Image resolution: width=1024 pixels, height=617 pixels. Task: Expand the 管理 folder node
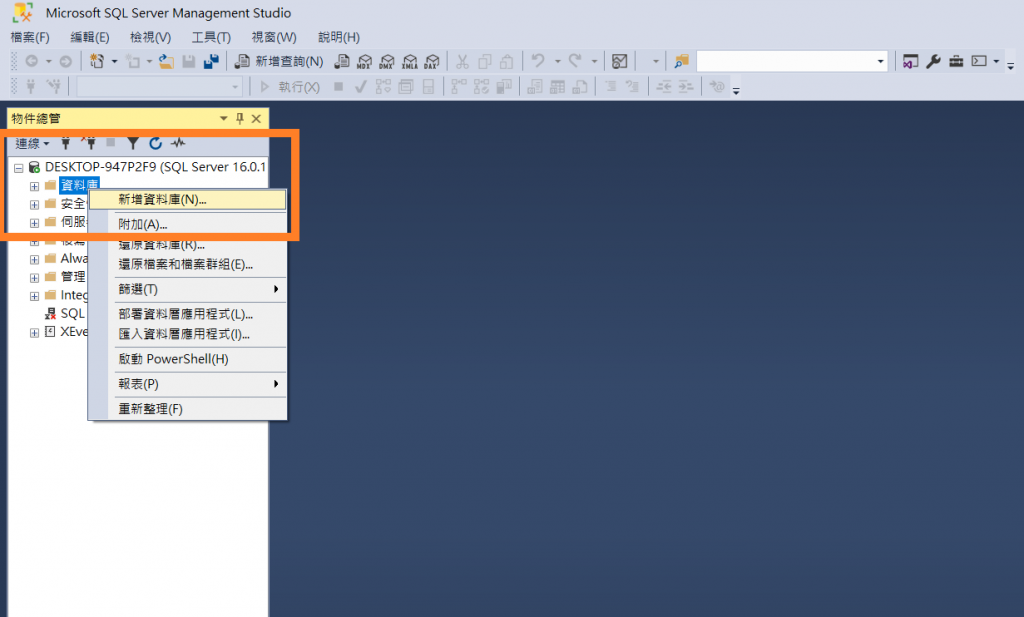35,277
